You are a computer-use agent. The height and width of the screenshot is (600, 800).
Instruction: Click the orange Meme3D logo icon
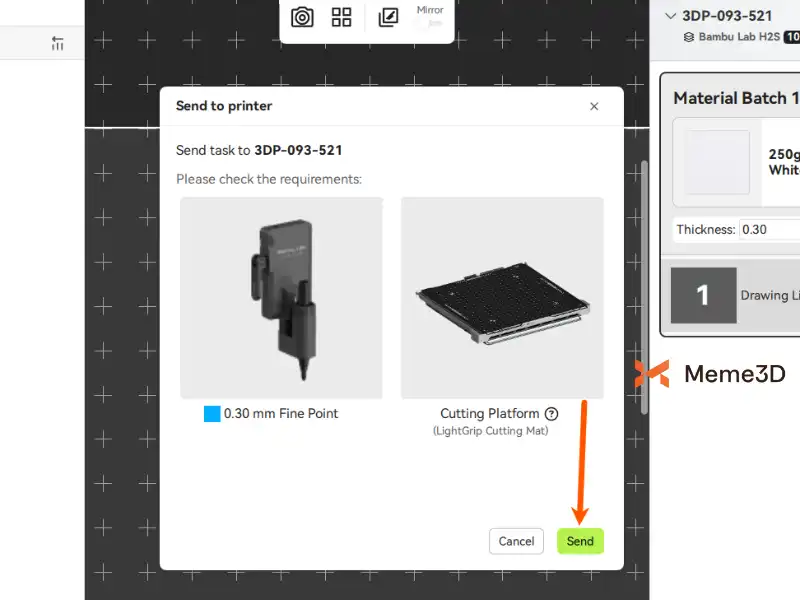click(652, 374)
